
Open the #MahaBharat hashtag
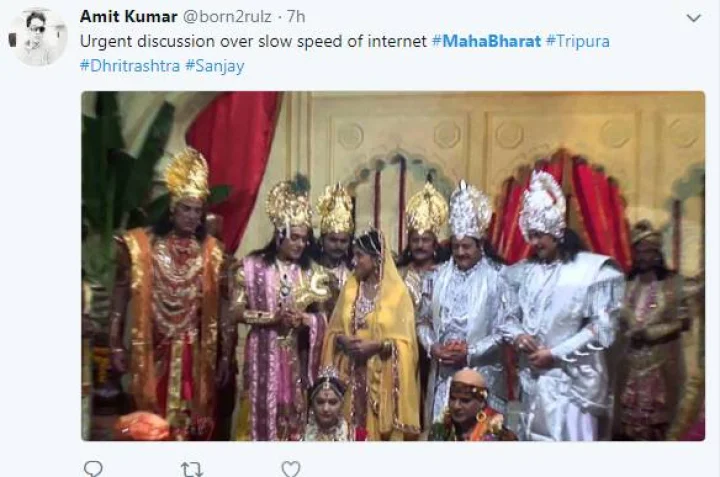pyautogui.click(x=486, y=41)
